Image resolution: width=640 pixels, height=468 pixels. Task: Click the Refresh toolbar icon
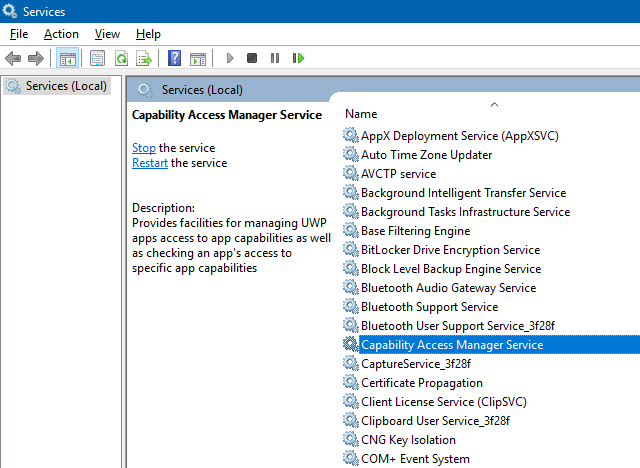[x=121, y=58]
